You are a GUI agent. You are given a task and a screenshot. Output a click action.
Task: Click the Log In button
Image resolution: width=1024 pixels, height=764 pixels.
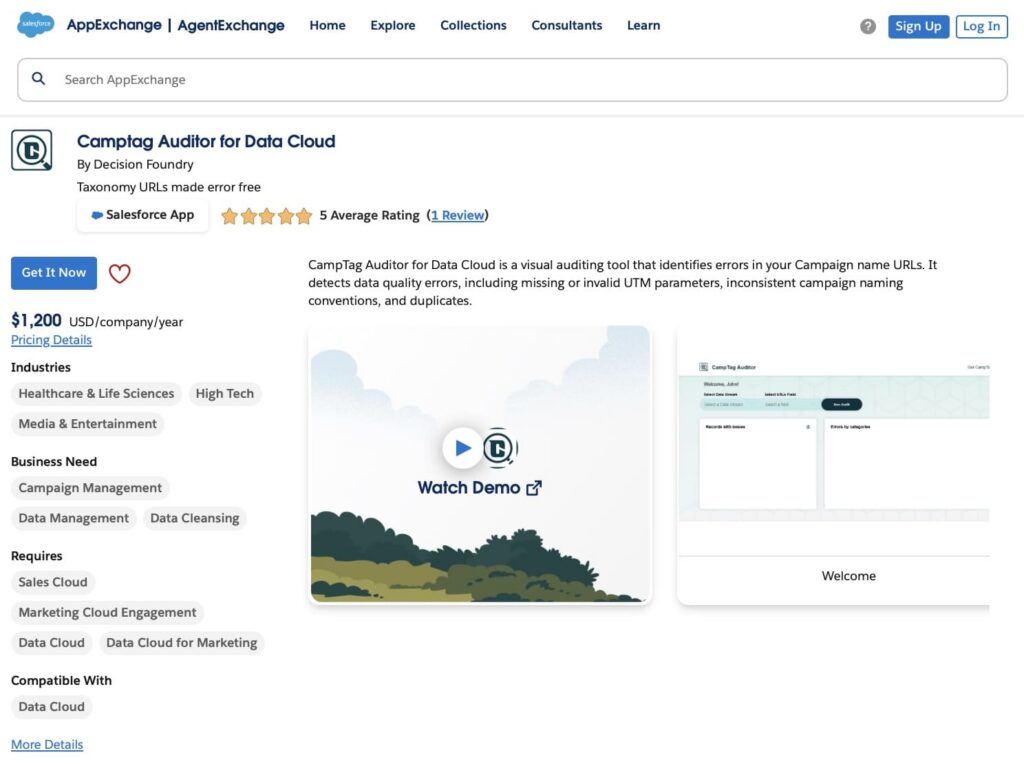(x=981, y=27)
